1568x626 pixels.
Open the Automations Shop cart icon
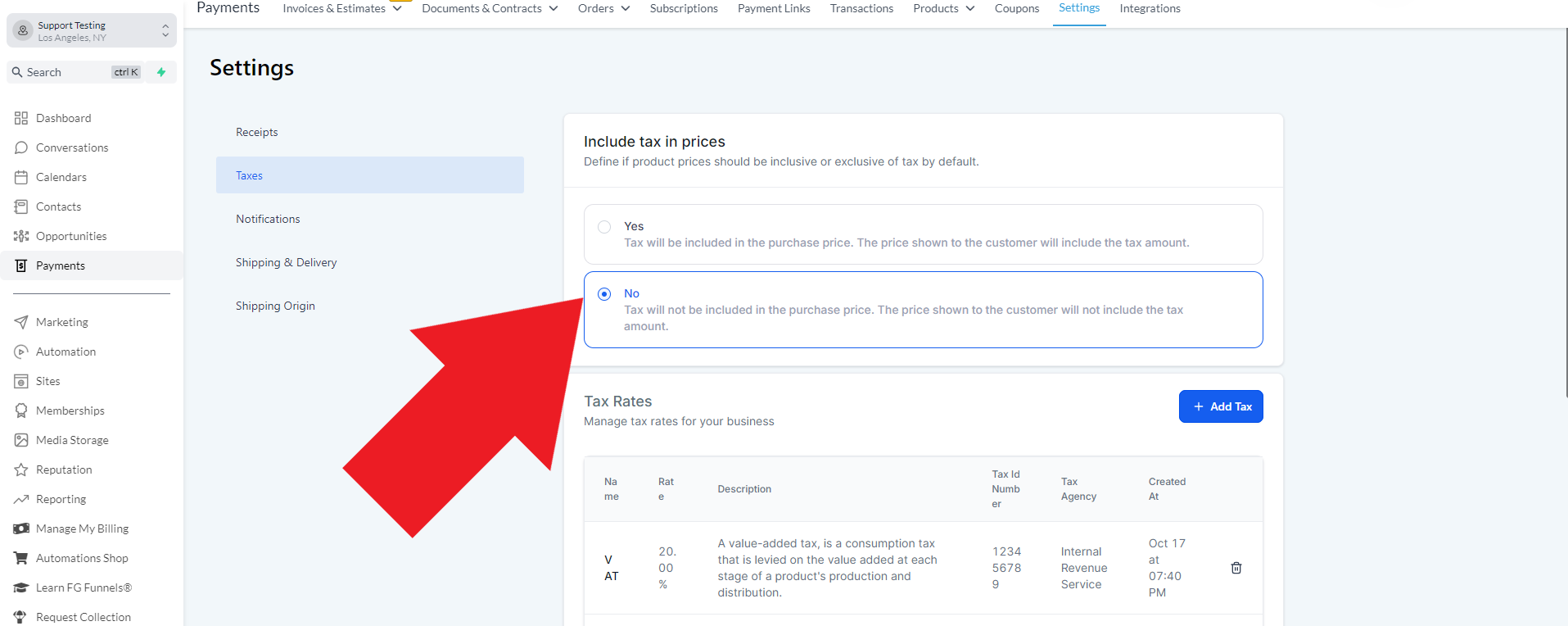click(x=21, y=558)
